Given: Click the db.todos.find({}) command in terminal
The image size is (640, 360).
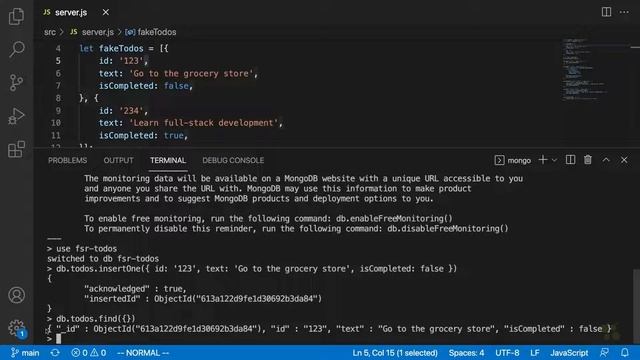Looking at the screenshot, I should pos(96,319).
